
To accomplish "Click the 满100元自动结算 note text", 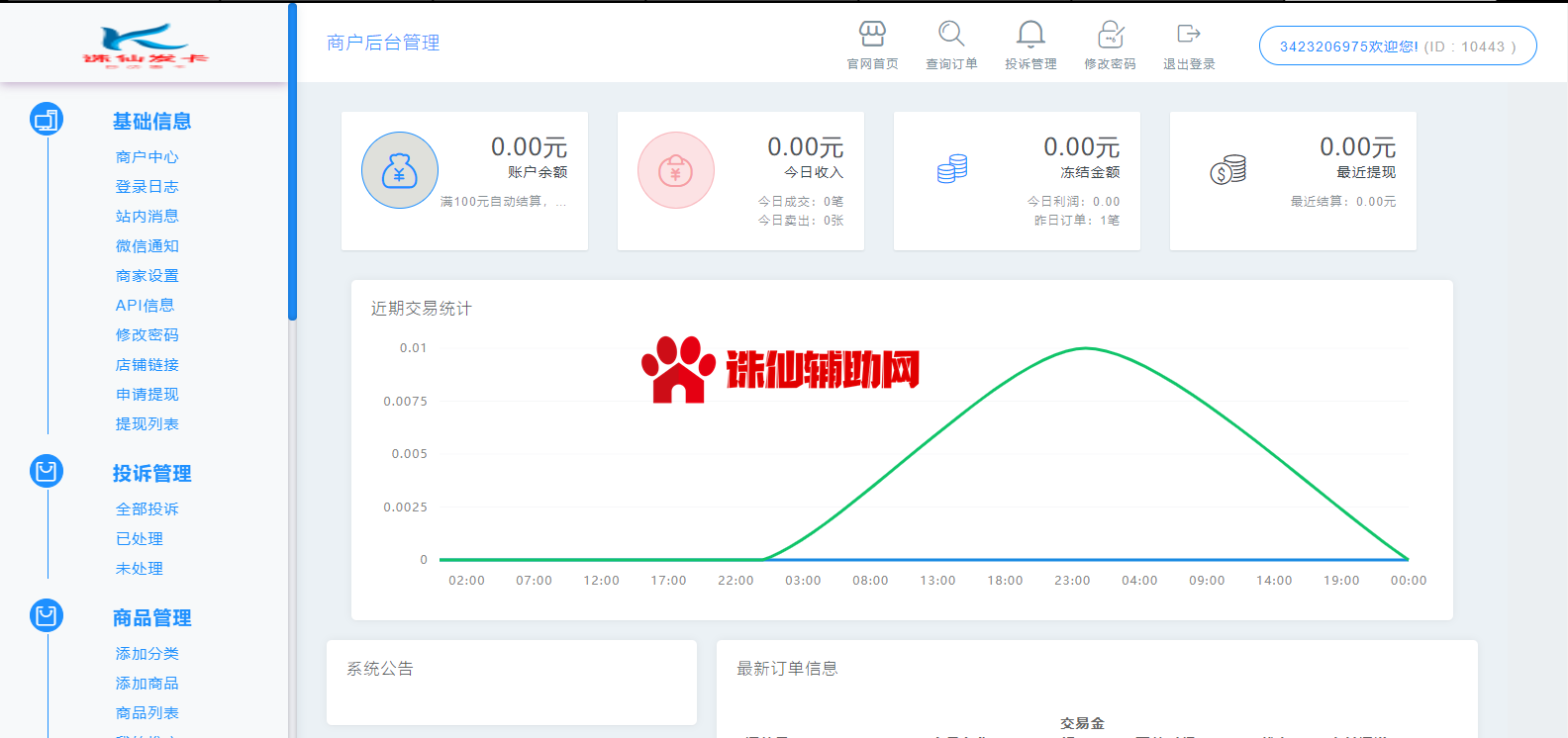I will [503, 201].
